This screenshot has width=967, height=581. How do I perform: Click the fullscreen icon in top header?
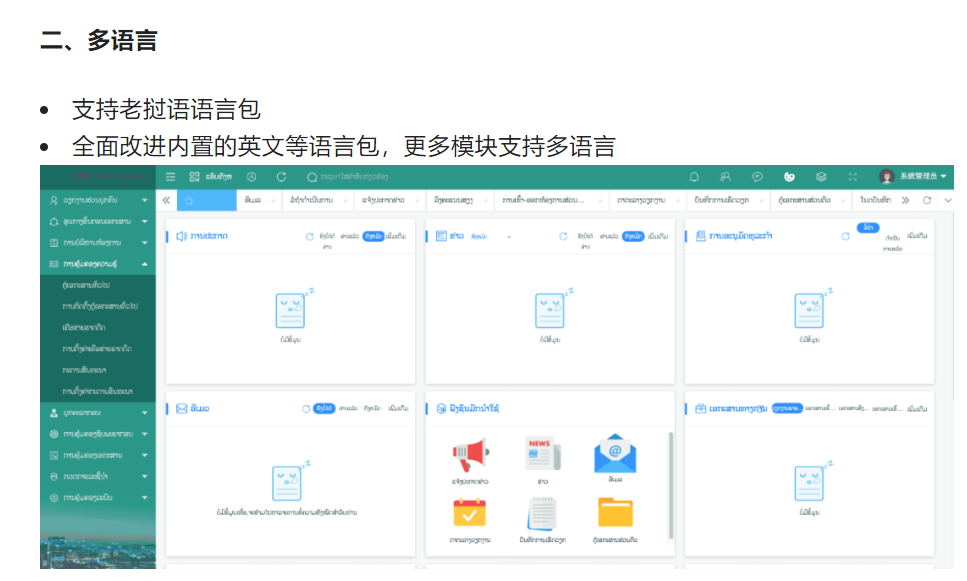click(x=853, y=177)
